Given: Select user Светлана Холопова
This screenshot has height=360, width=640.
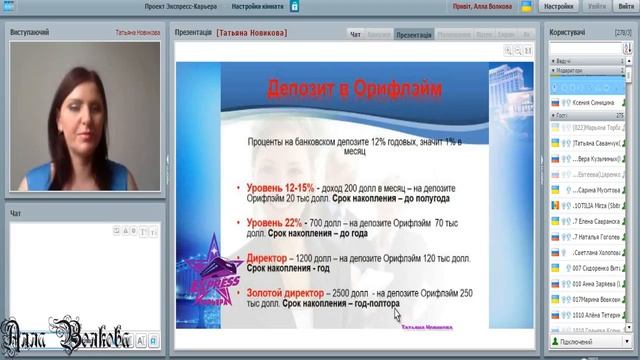Looking at the screenshot, I should (x=596, y=253).
